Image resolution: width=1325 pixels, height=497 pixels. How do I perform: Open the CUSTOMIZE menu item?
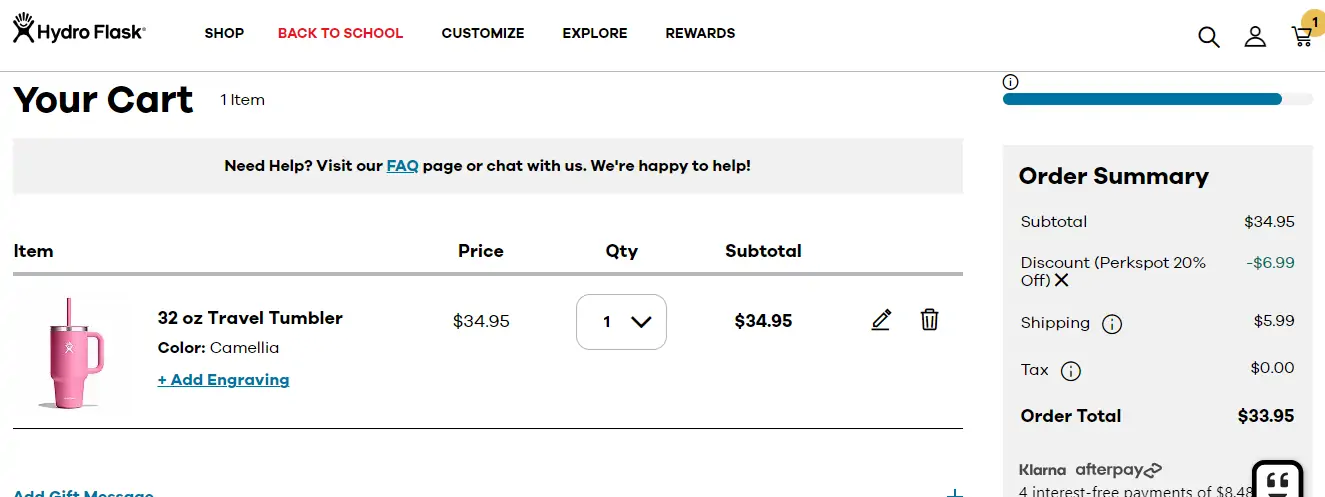pyautogui.click(x=483, y=33)
